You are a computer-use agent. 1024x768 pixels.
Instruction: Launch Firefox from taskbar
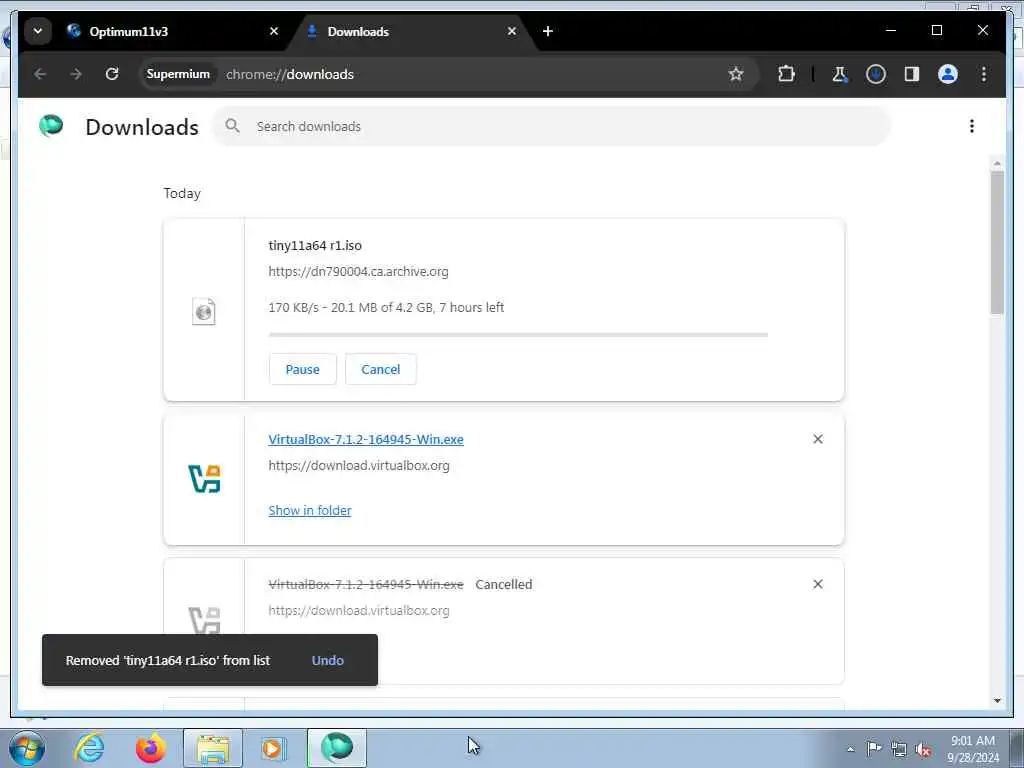pos(151,748)
